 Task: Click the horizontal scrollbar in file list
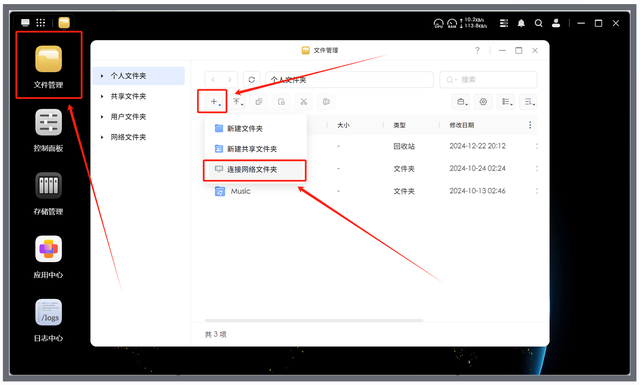pyautogui.click(x=314, y=320)
